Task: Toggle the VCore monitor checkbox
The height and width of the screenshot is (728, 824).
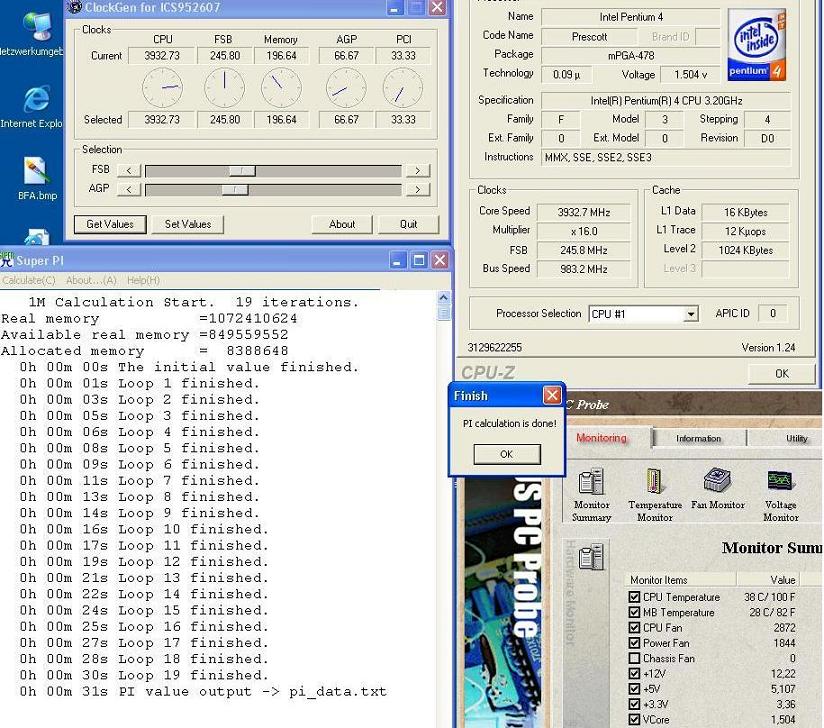Action: [634, 719]
